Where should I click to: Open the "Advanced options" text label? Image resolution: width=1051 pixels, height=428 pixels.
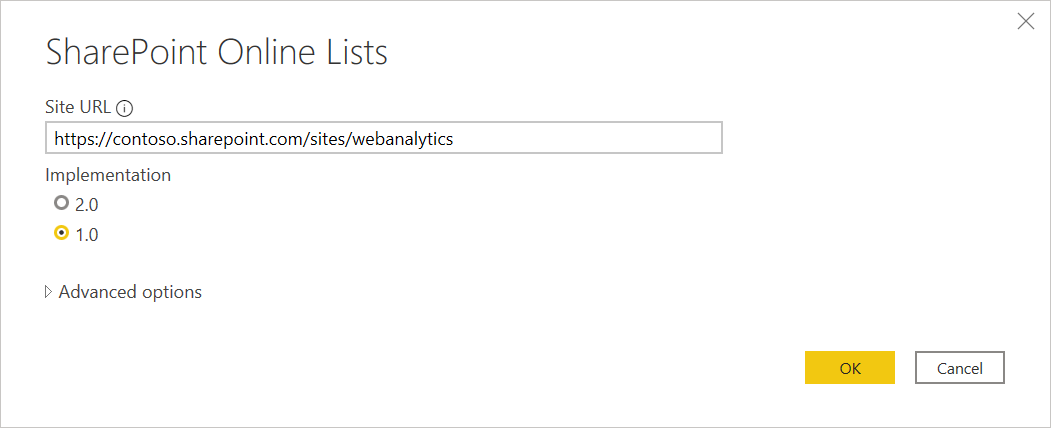[x=130, y=292]
